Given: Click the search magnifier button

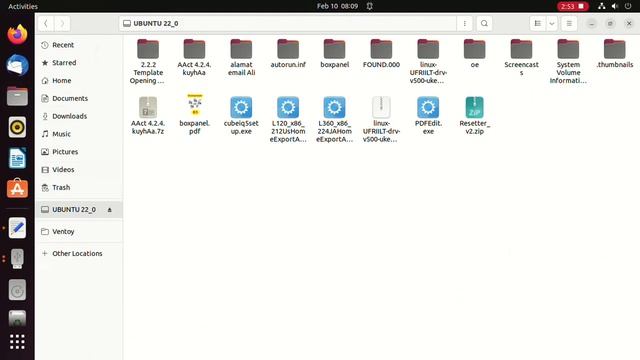Looking at the screenshot, I should coord(484,23).
